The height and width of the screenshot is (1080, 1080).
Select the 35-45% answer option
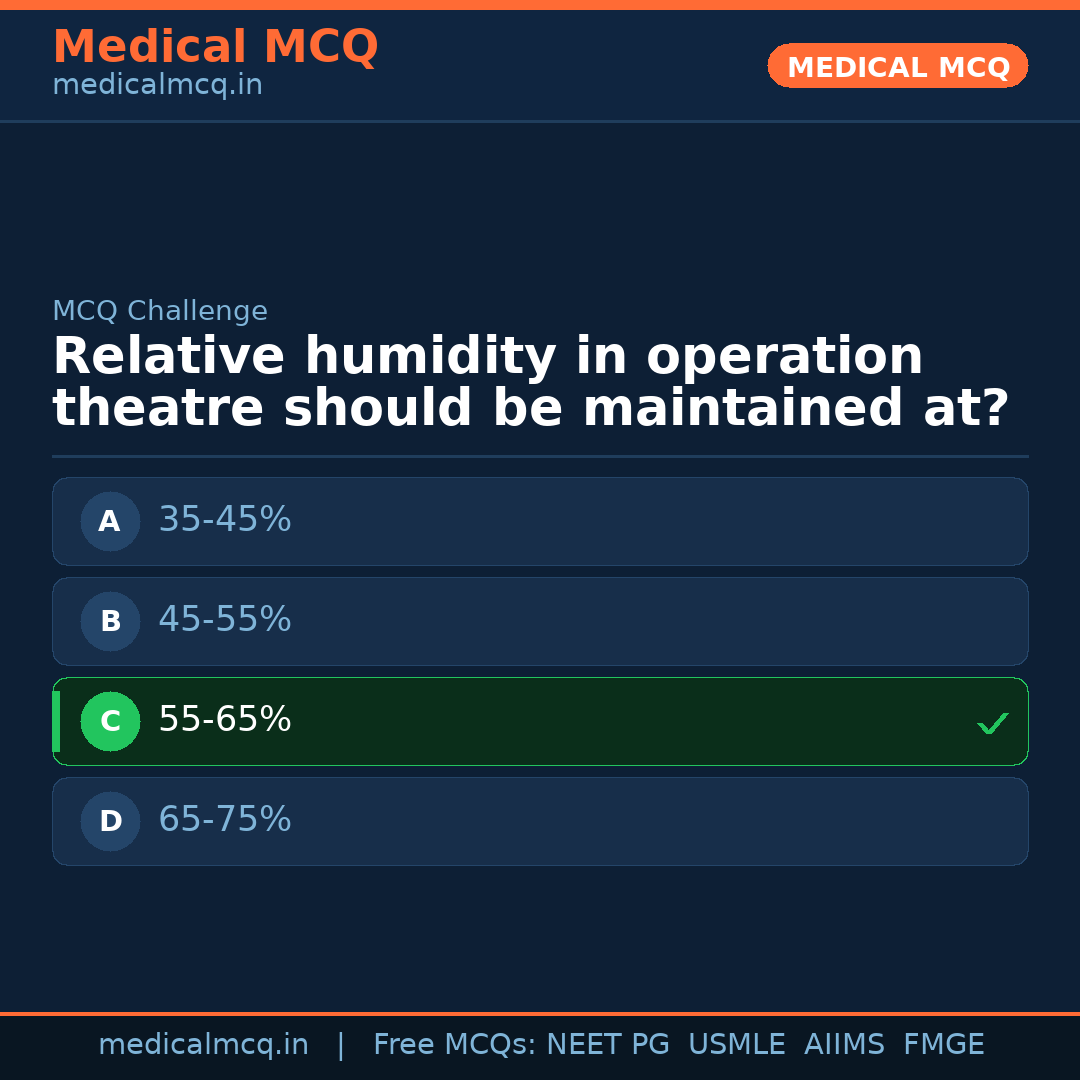click(x=540, y=521)
